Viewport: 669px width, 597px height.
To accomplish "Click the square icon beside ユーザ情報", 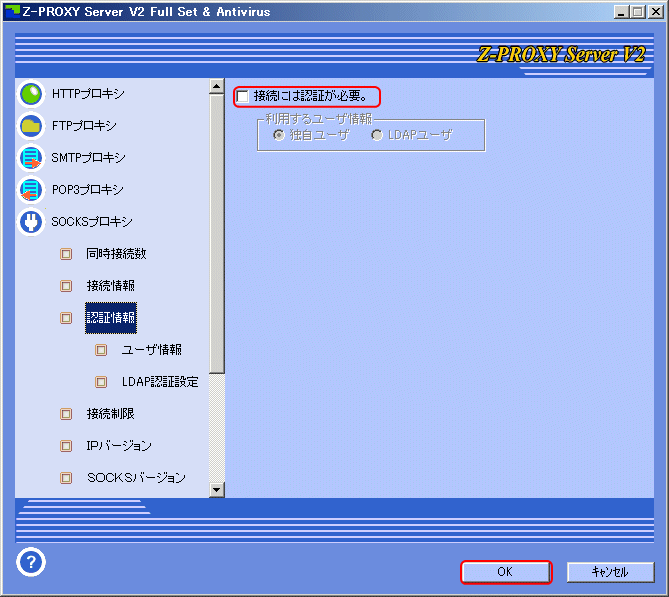I will coord(101,350).
